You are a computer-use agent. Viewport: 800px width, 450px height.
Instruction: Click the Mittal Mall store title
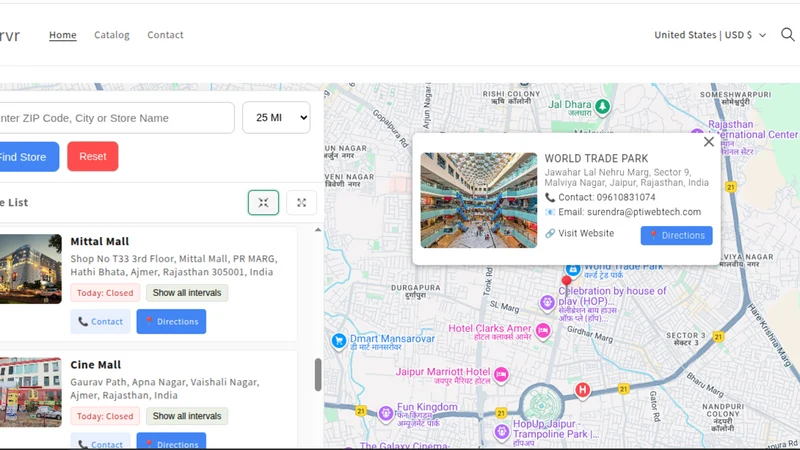tap(99, 241)
